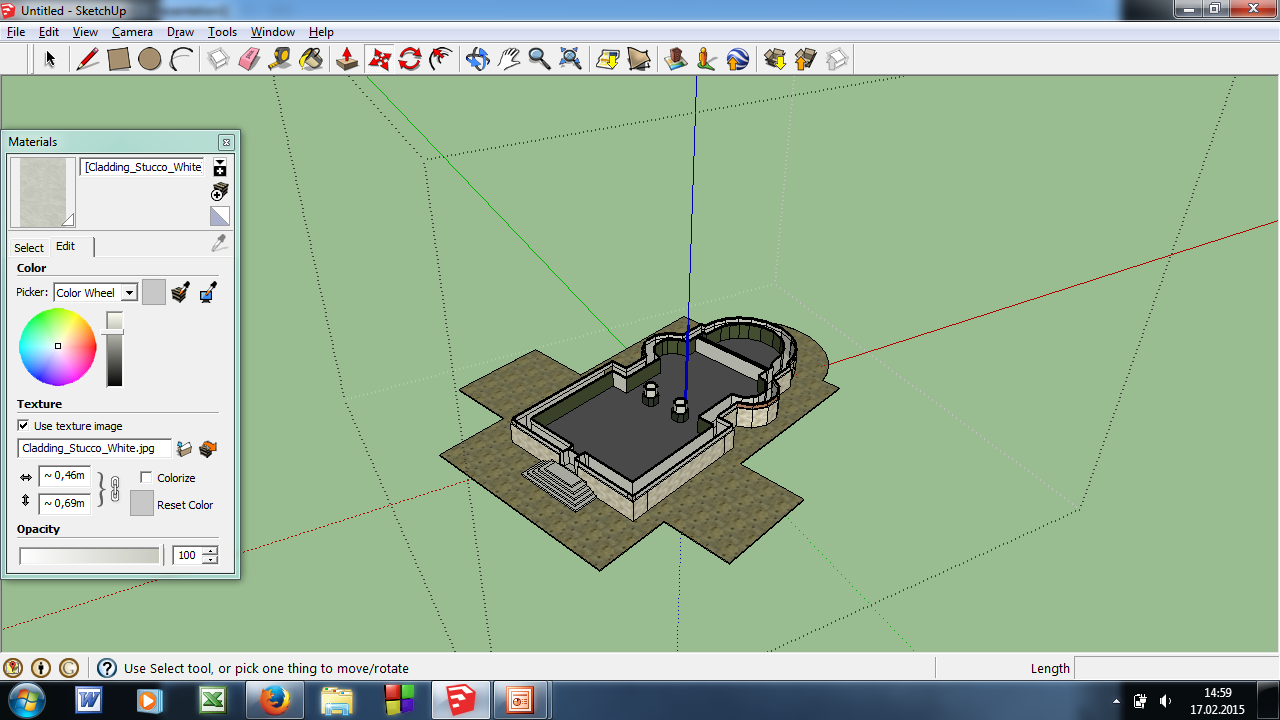Open Firefox from the taskbar
The image size is (1280, 720).
click(x=274, y=700)
